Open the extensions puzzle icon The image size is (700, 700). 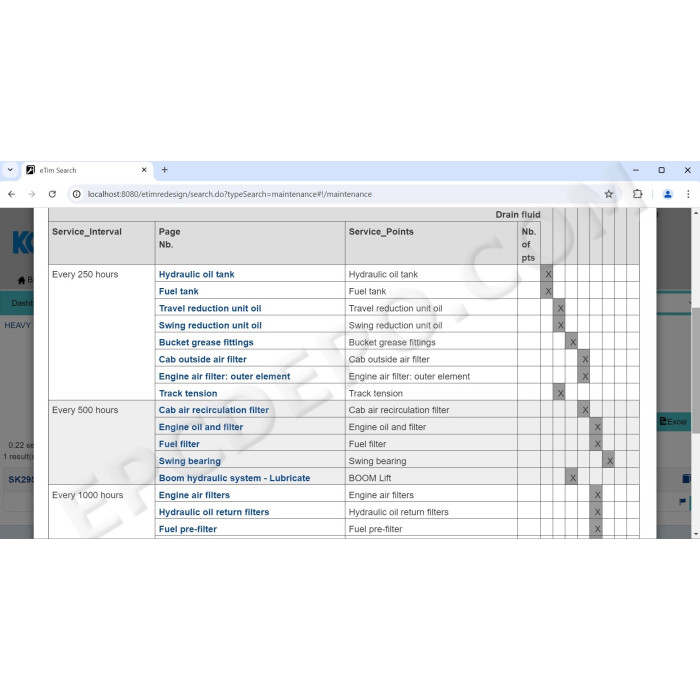pyautogui.click(x=638, y=194)
